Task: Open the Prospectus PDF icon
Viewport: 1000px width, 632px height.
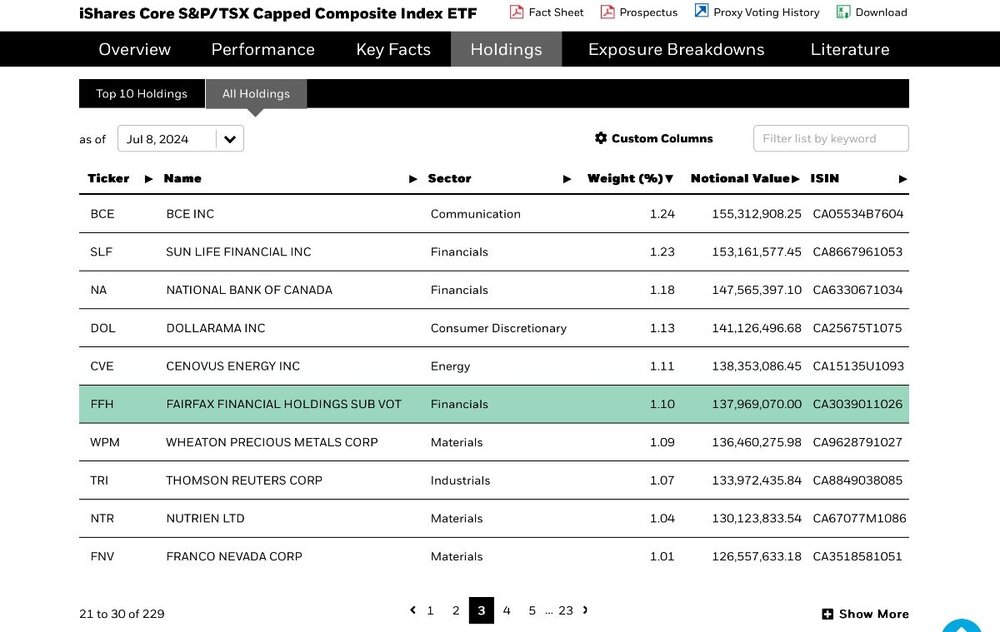Action: pyautogui.click(x=607, y=12)
